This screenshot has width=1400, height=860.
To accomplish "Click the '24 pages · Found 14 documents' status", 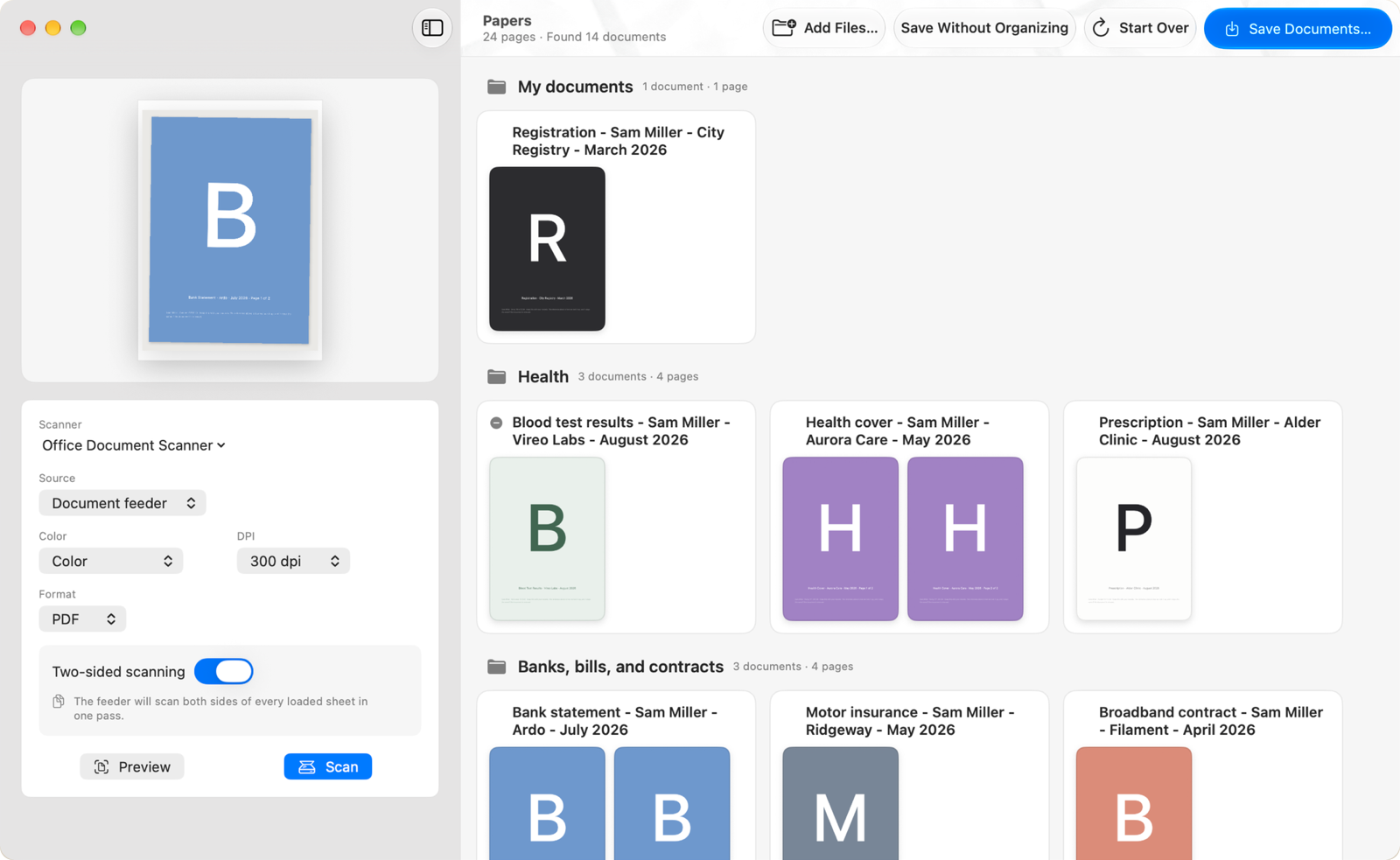I will [x=574, y=37].
